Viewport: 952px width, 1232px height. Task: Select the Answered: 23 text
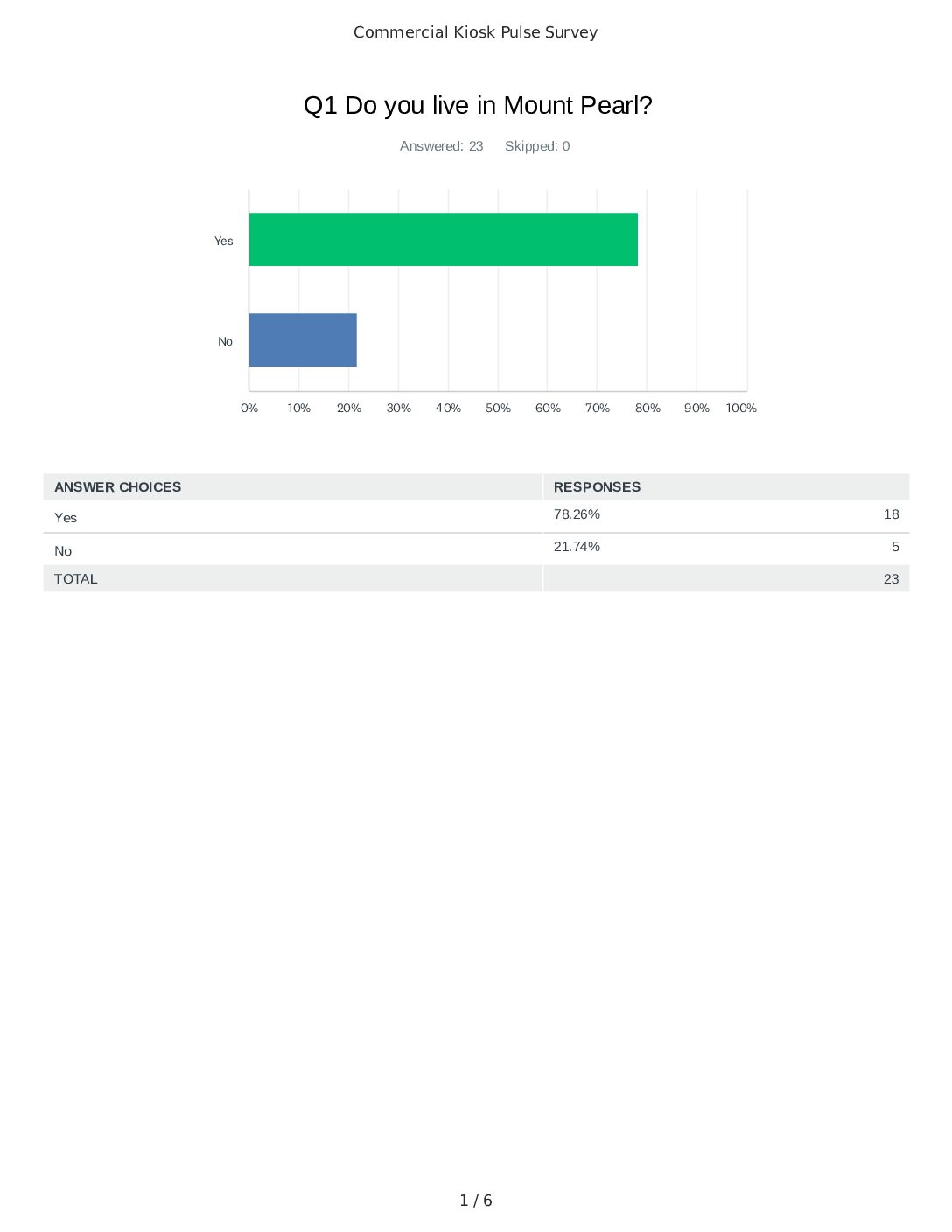point(441,146)
